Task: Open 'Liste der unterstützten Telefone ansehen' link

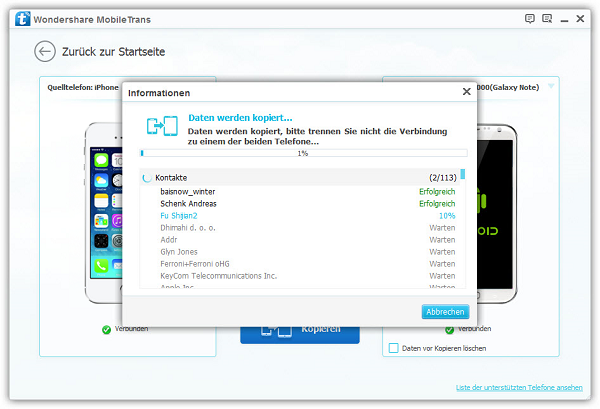Action: [519, 387]
